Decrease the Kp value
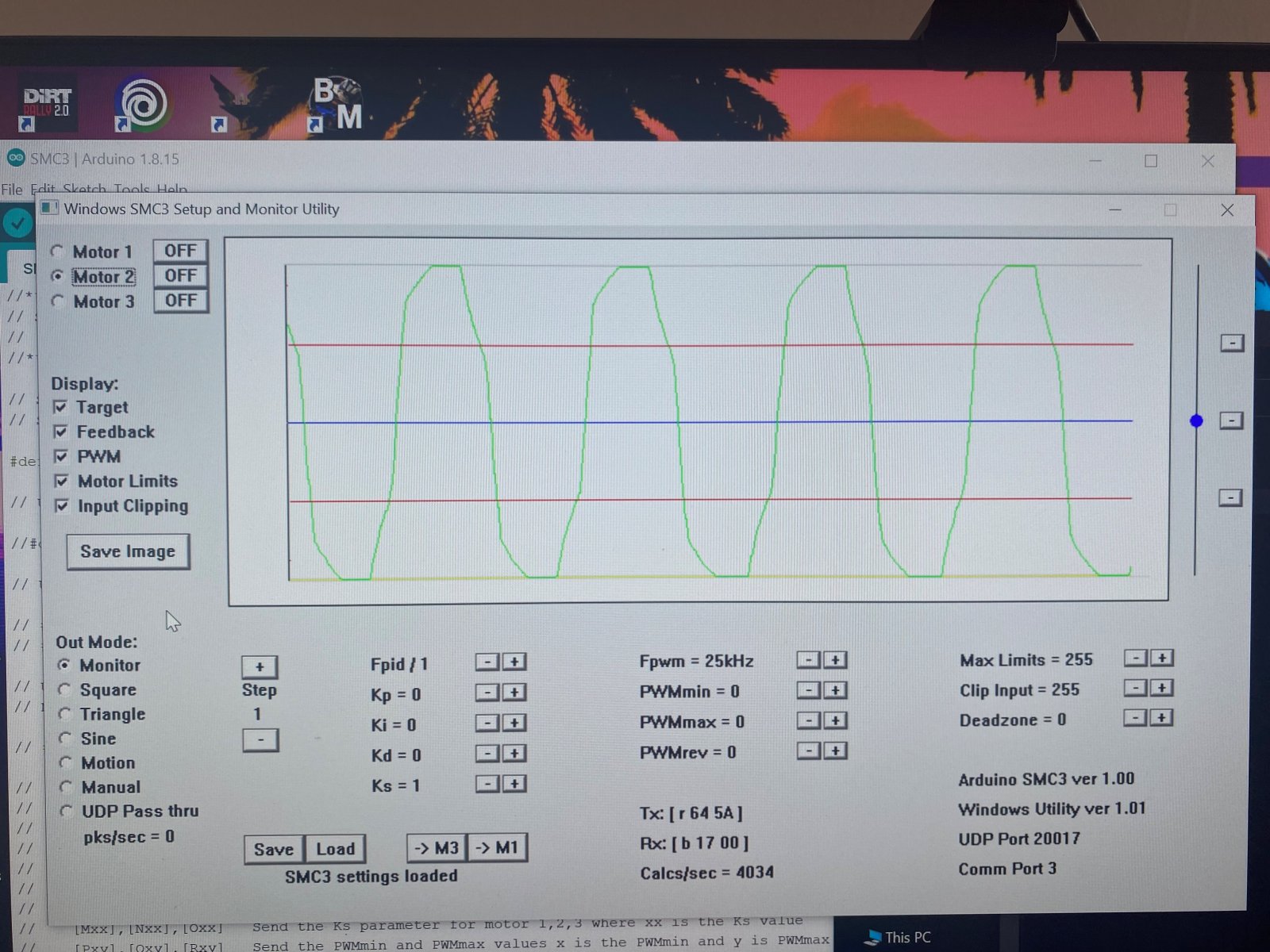 click(487, 693)
